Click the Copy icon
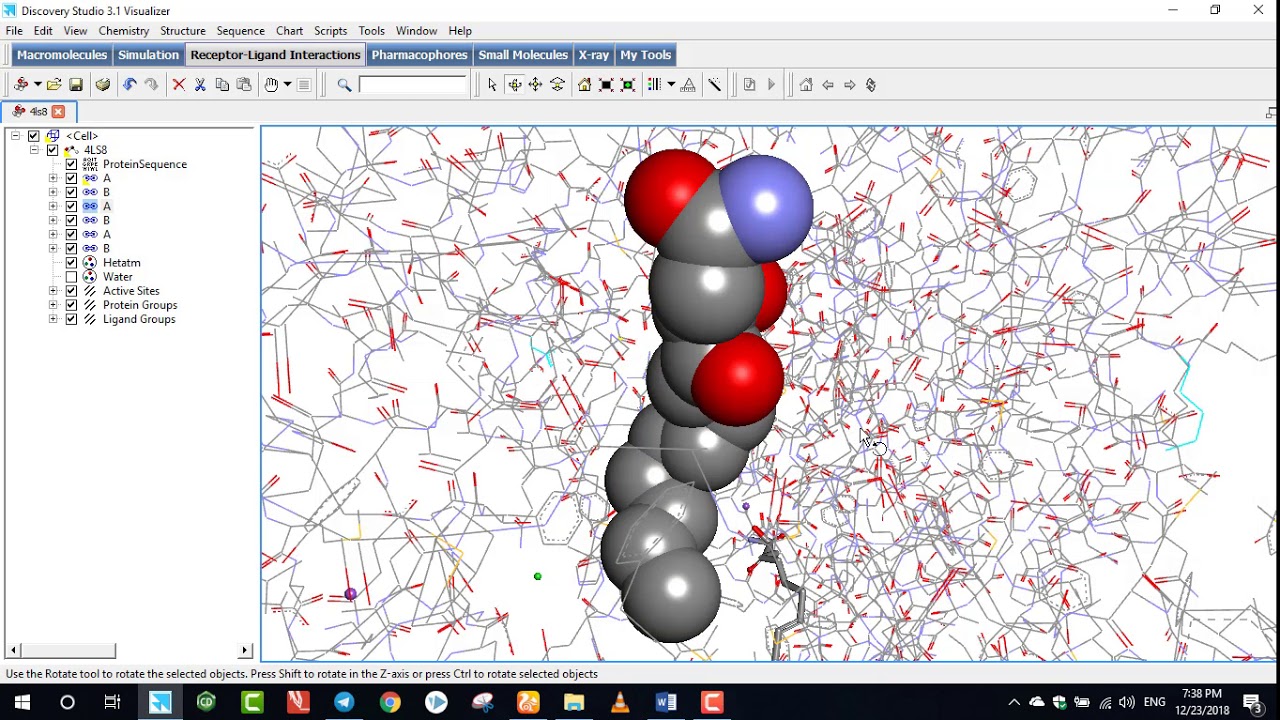1280x720 pixels. pyautogui.click(x=222, y=85)
